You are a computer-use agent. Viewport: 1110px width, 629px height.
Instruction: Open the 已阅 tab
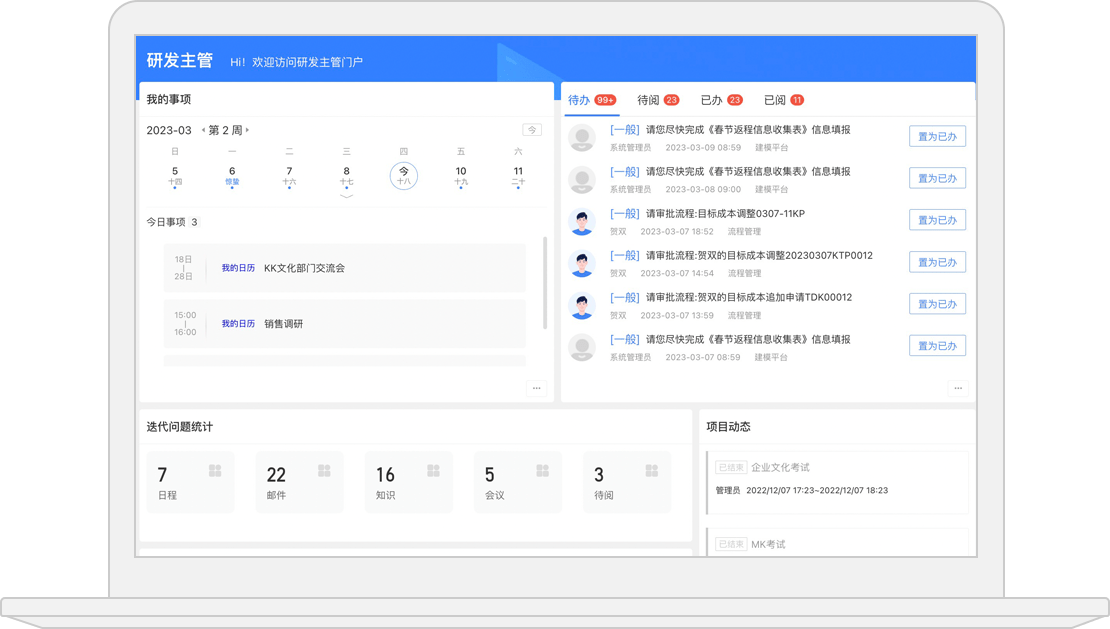783,100
